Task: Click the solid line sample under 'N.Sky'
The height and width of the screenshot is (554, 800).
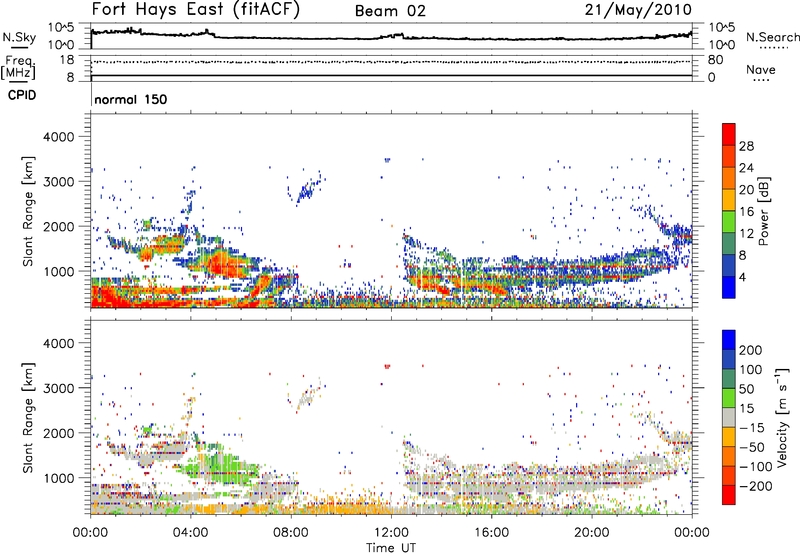Action: (19, 47)
